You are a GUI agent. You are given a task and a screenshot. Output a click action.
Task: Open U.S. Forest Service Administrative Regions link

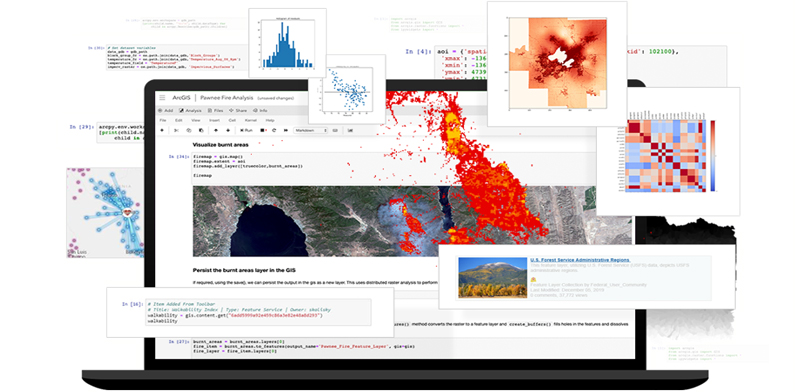(x=580, y=260)
